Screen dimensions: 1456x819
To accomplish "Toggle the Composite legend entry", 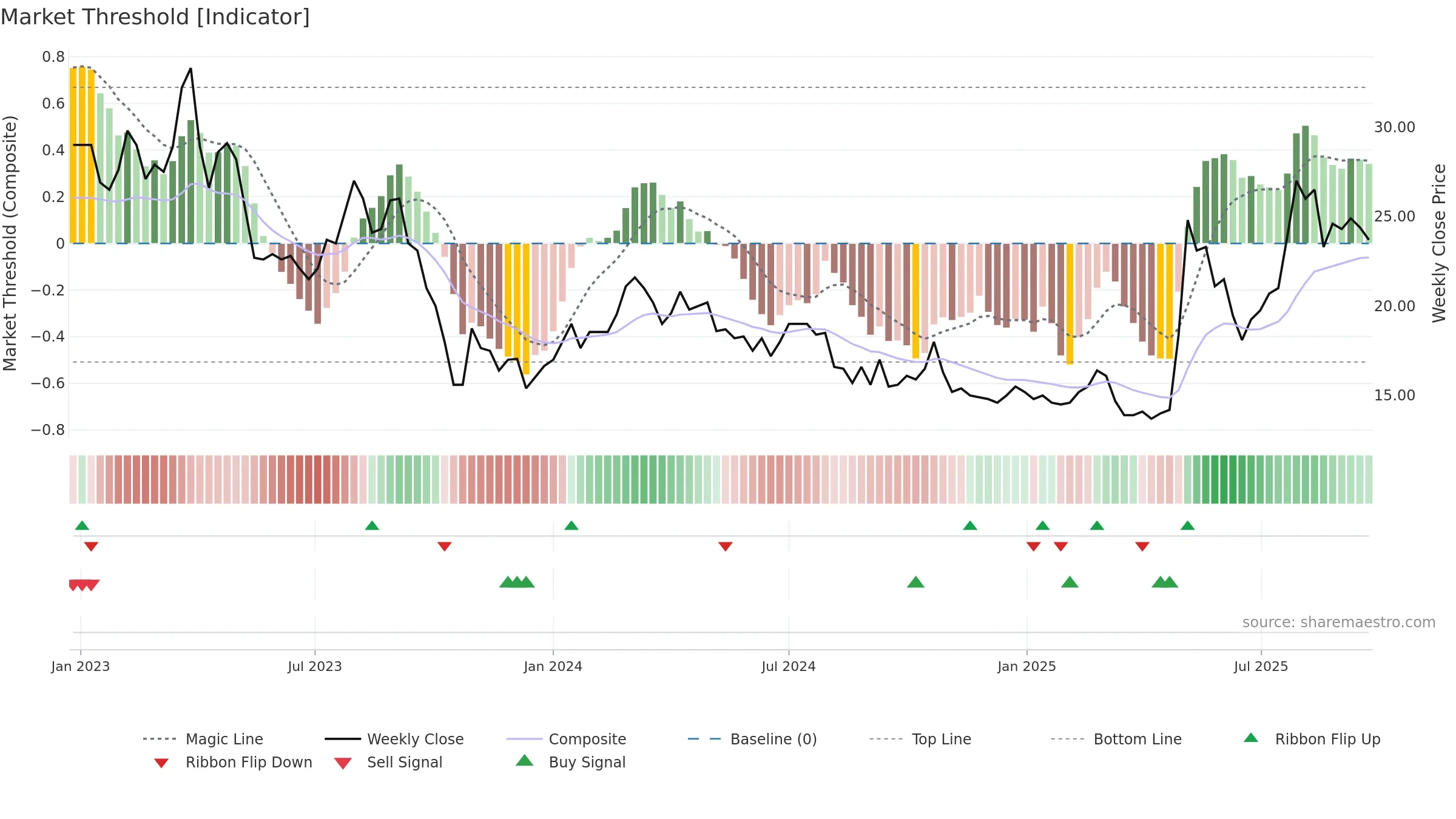I will 566,739.
